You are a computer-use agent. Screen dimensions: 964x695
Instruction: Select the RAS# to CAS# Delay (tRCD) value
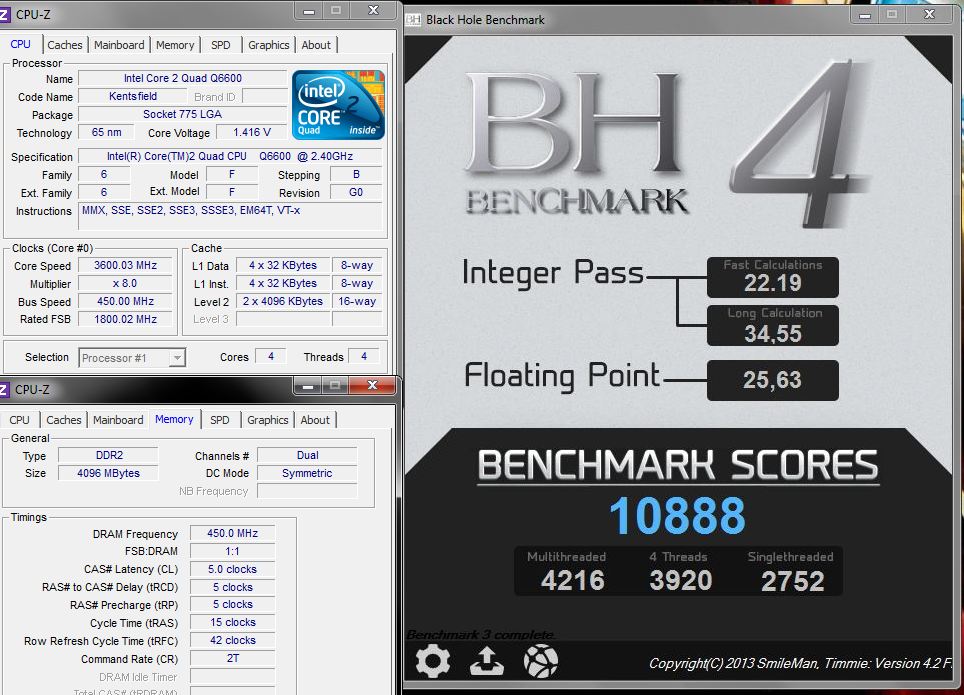(x=232, y=587)
